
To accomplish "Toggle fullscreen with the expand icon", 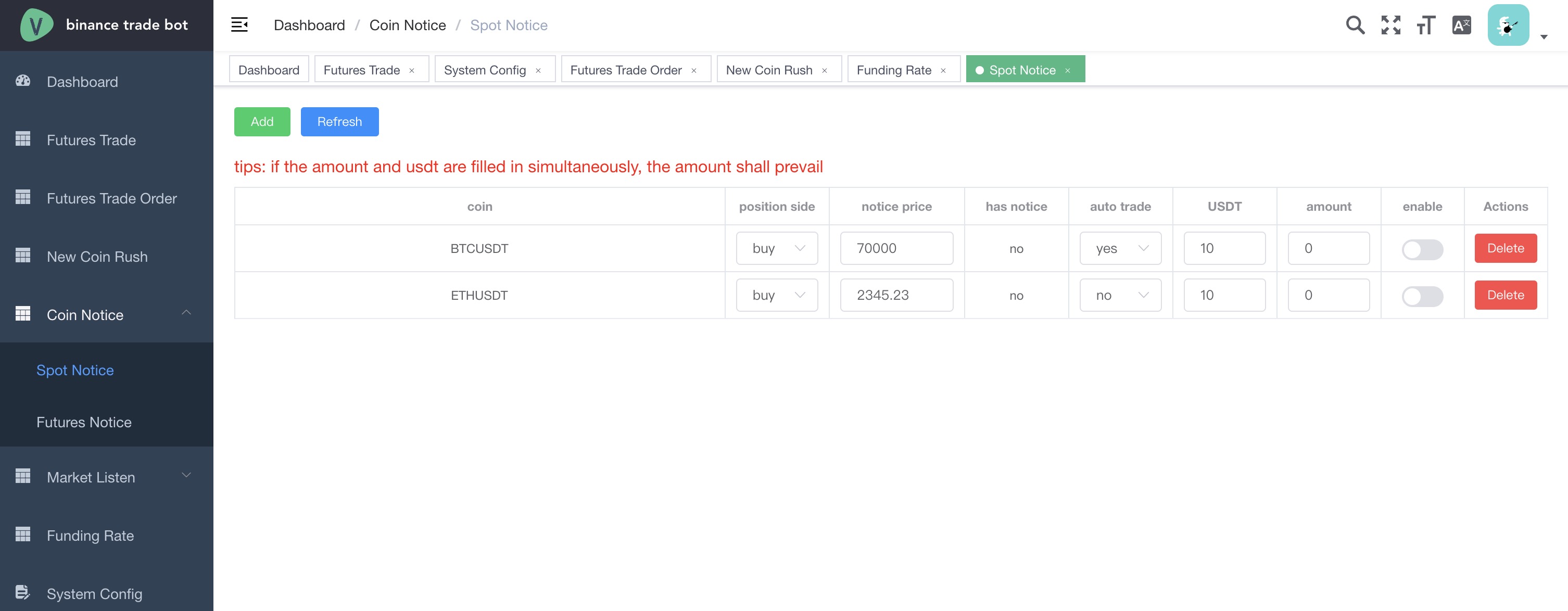I will point(1391,25).
